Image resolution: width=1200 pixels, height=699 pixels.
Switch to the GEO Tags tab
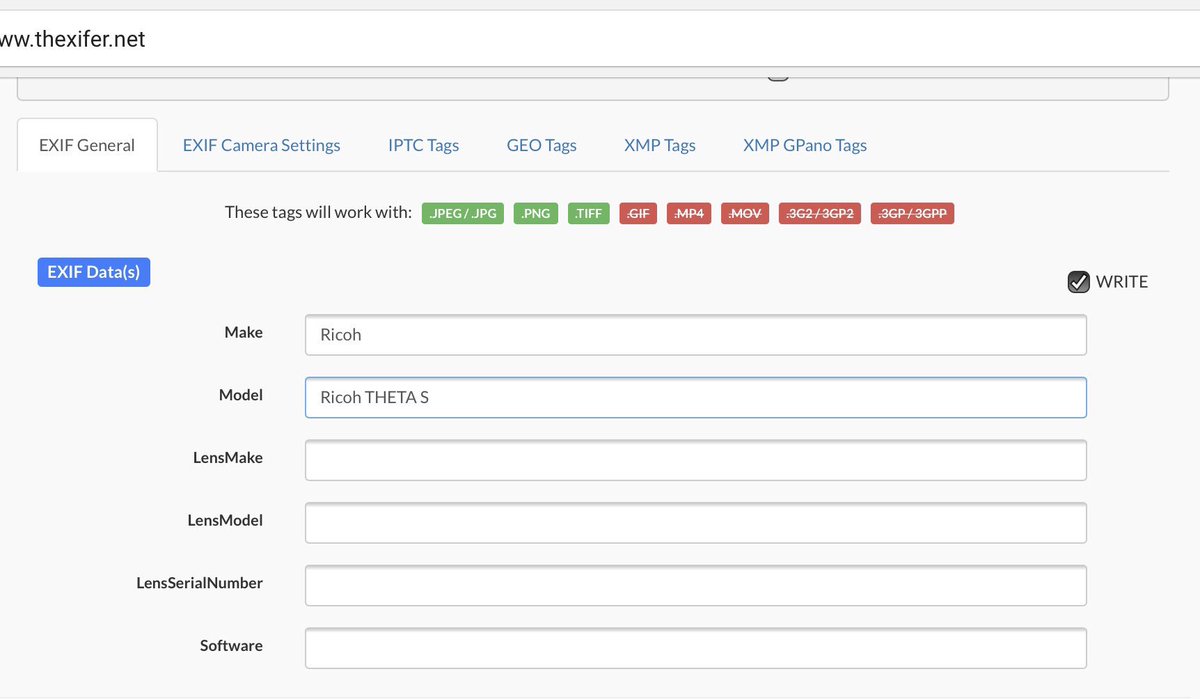(541, 145)
